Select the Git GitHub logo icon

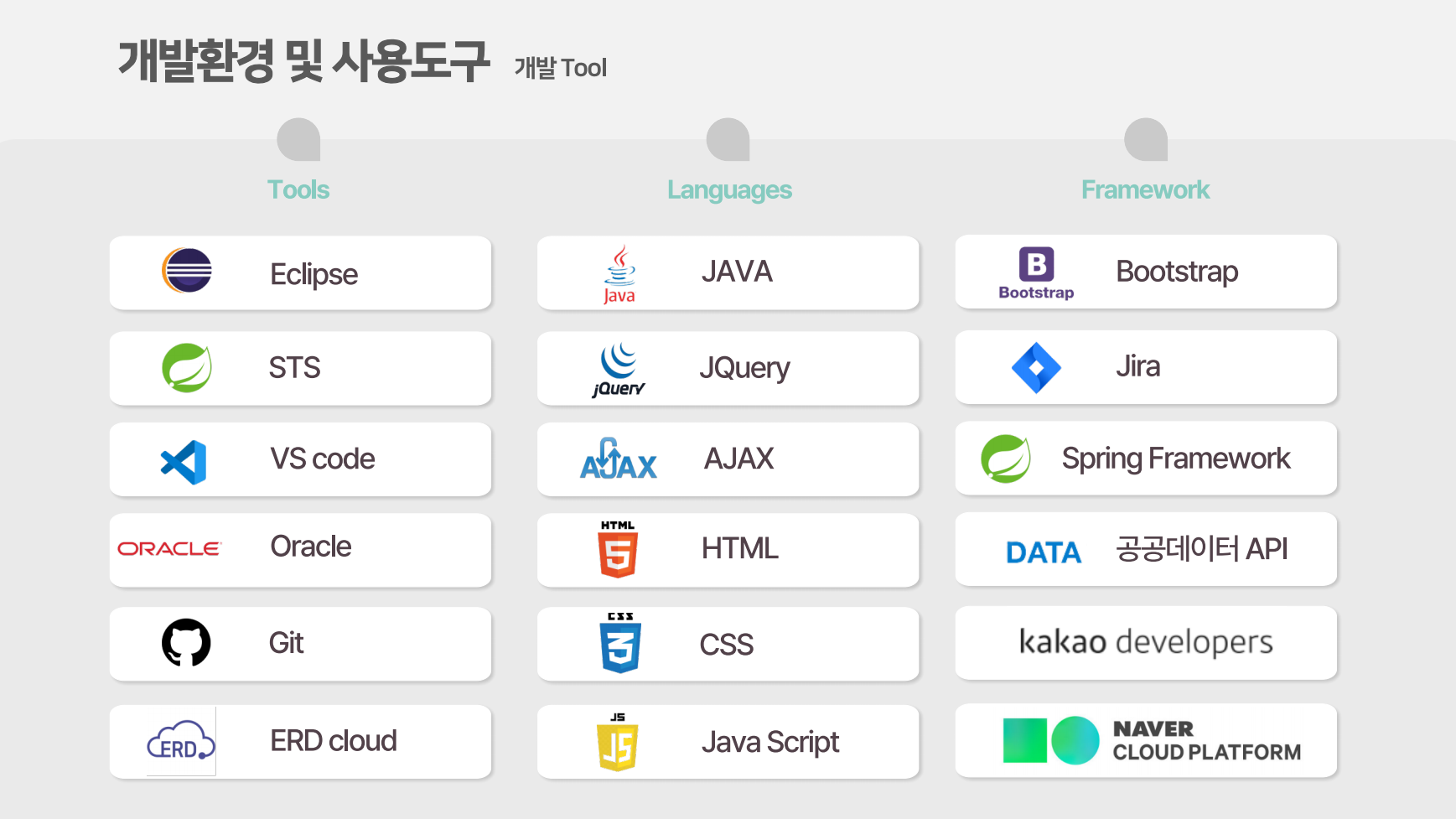pyautogui.click(x=186, y=642)
